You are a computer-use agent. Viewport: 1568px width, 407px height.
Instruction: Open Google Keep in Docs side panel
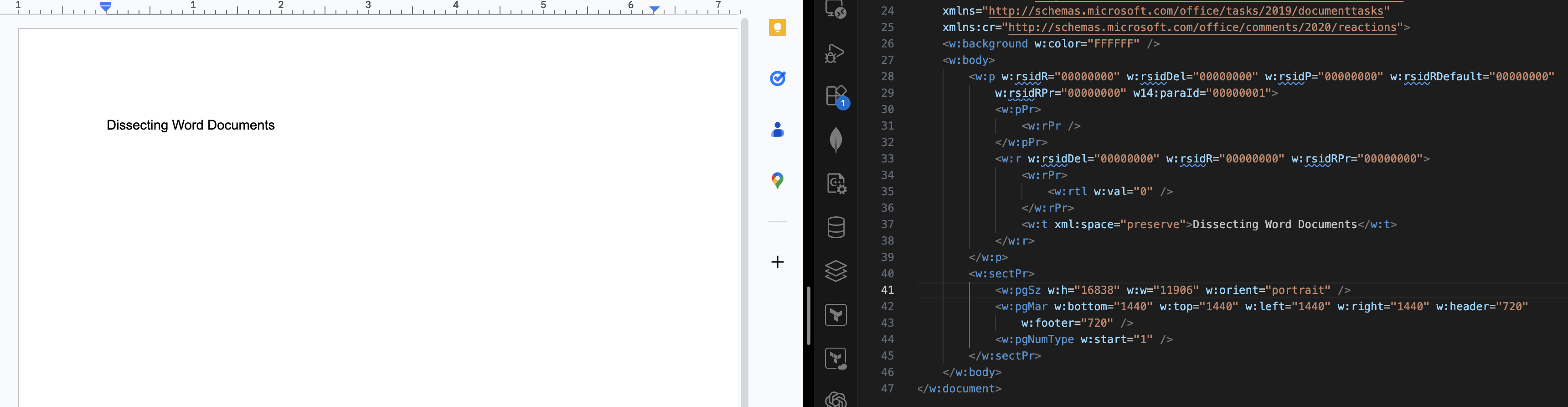(777, 27)
